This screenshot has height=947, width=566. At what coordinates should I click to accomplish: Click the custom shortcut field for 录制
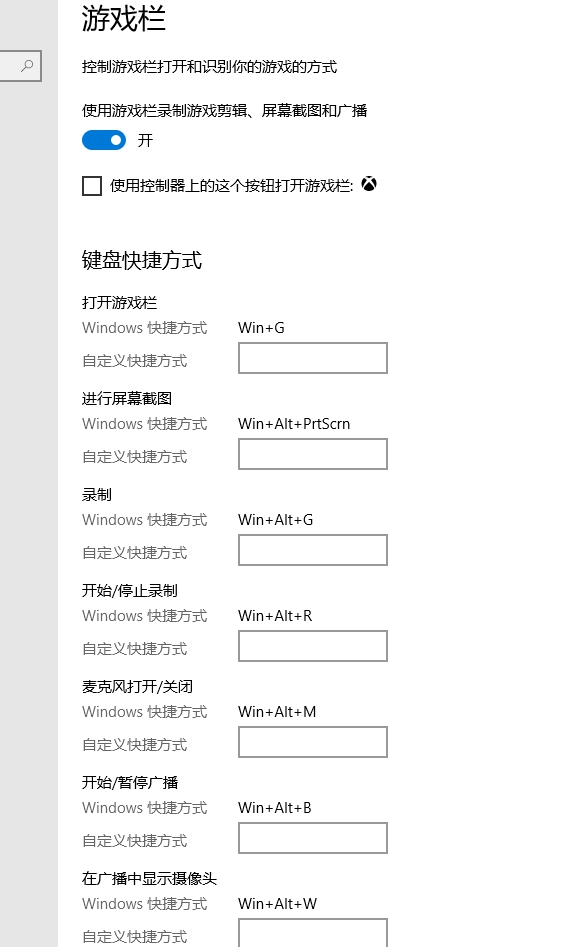pyautogui.click(x=313, y=550)
